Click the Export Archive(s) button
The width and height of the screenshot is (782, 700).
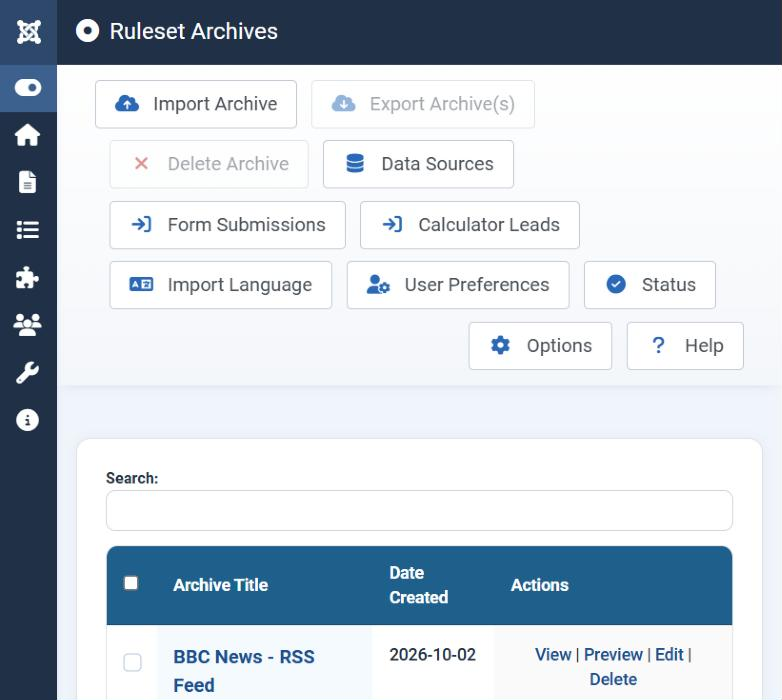(423, 104)
